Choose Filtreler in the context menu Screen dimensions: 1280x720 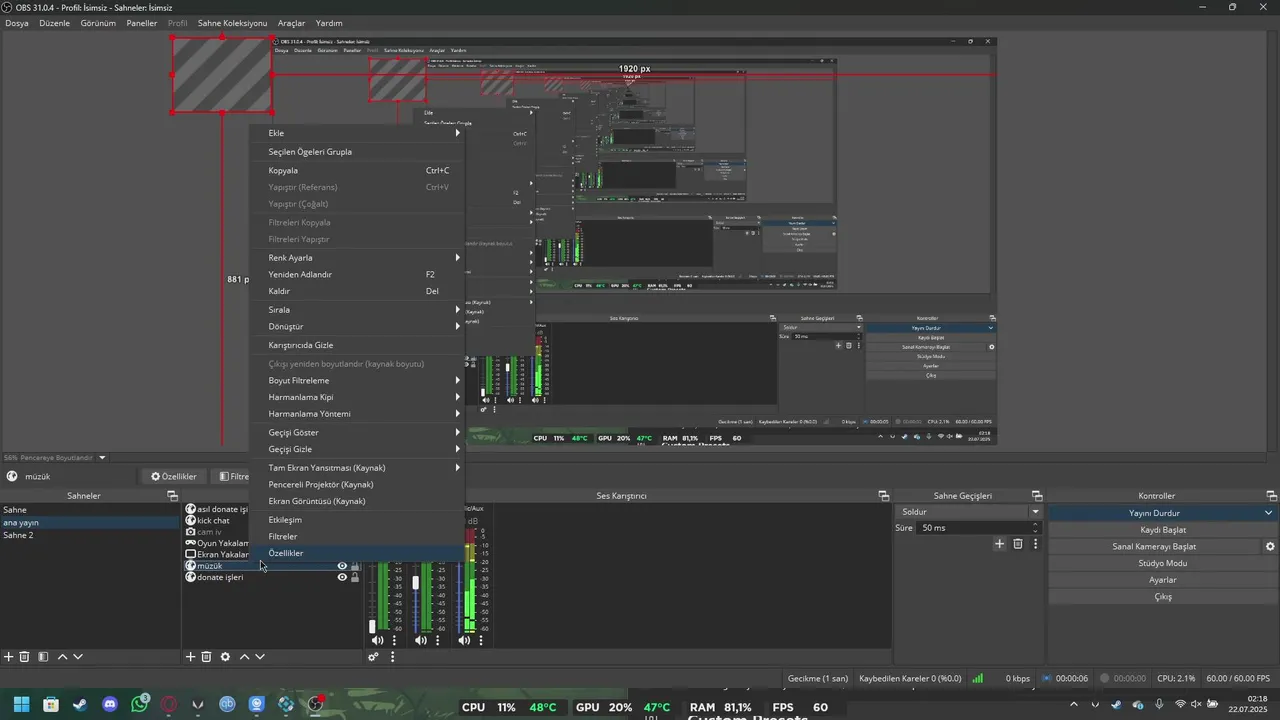pyautogui.click(x=357, y=537)
